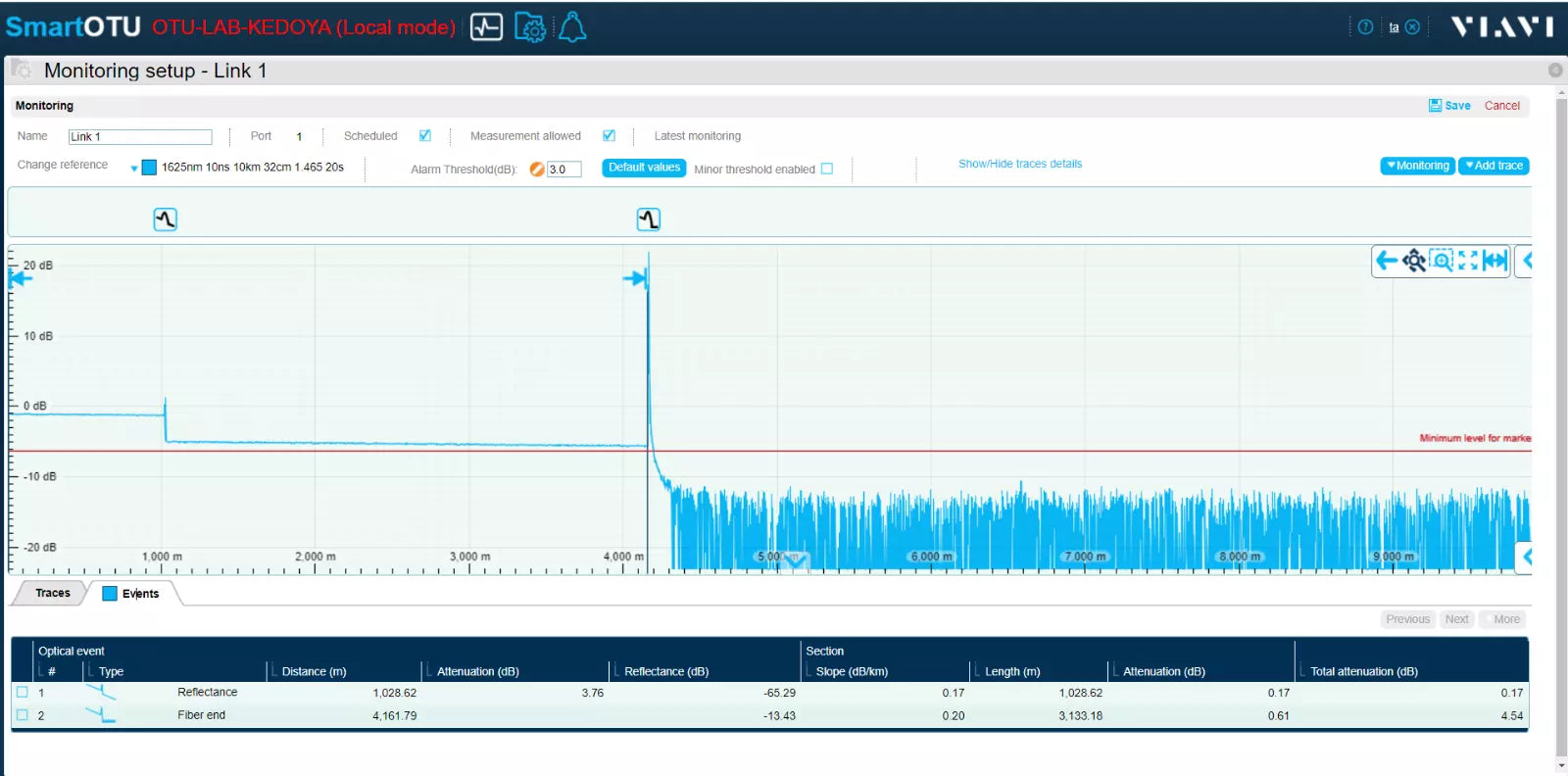Toggle the Scheduled checkbox
1568x776 pixels.
424,136
